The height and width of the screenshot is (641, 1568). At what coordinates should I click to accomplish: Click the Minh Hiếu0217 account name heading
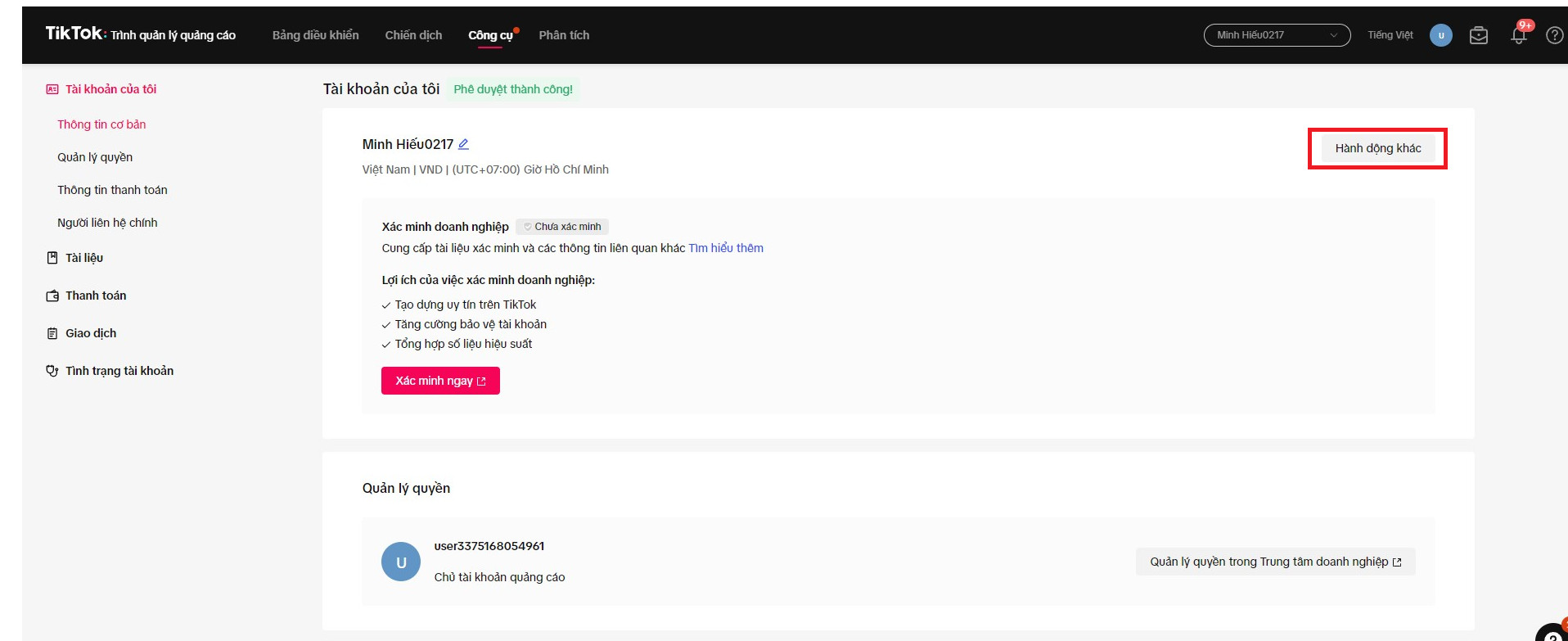click(x=408, y=144)
